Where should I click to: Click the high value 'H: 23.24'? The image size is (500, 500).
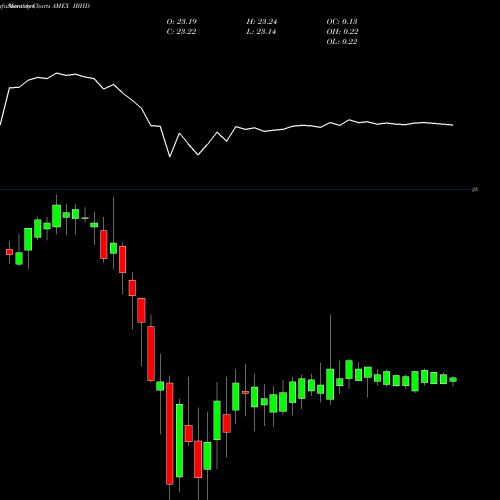click(x=262, y=21)
